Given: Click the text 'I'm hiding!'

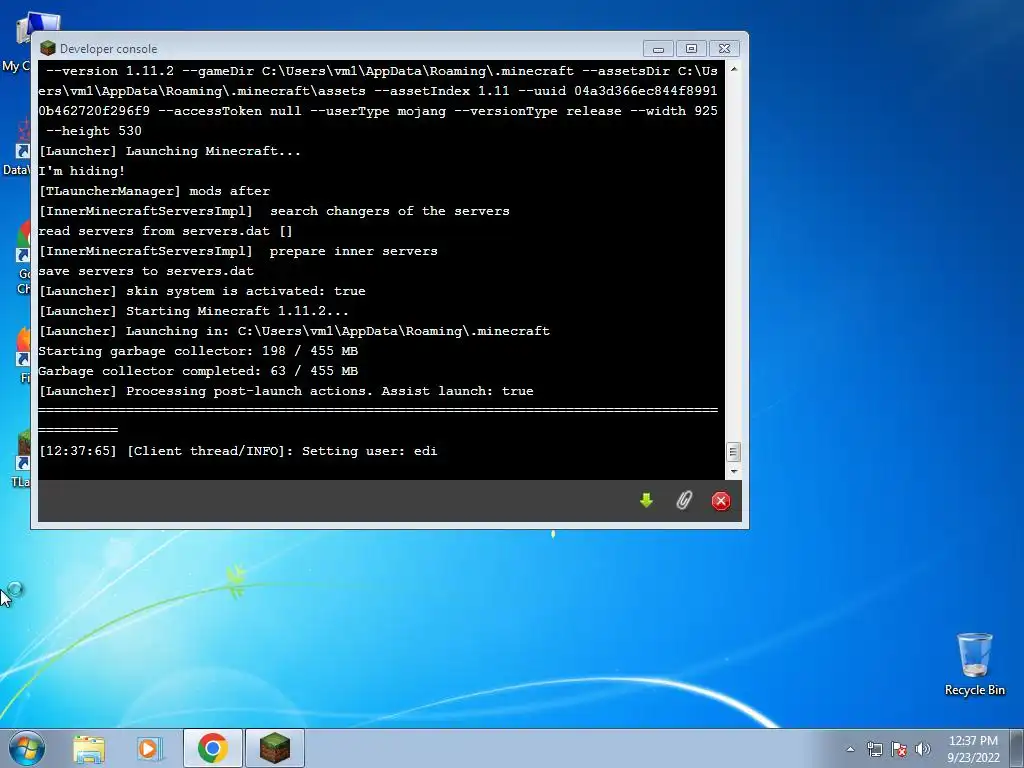Looking at the screenshot, I should coord(82,171).
